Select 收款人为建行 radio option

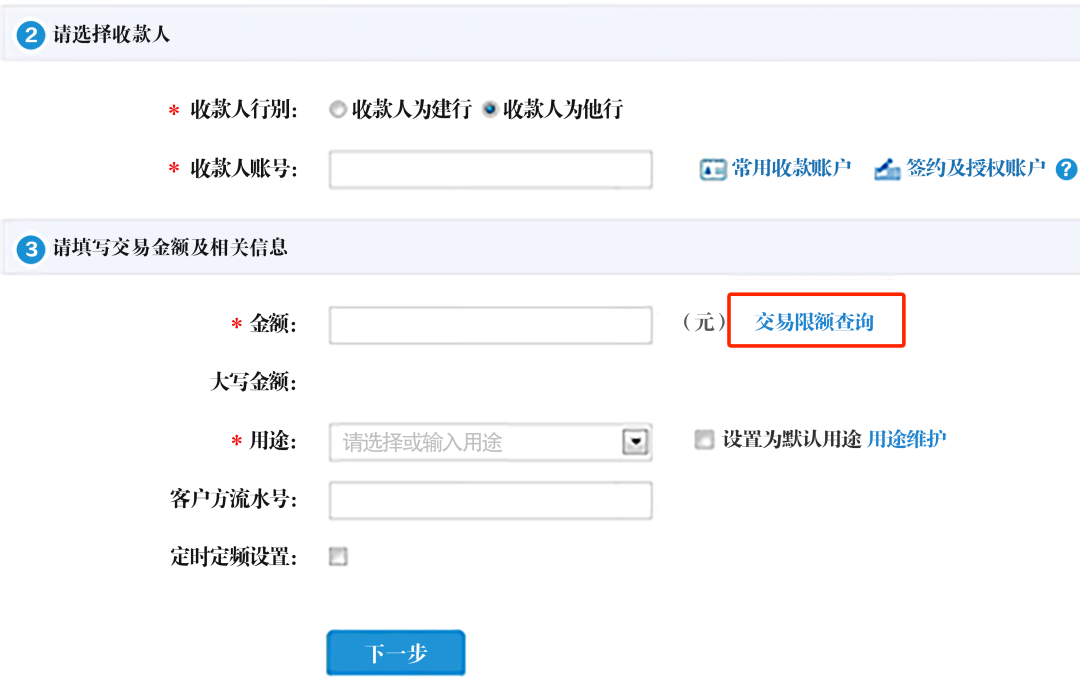click(x=338, y=109)
